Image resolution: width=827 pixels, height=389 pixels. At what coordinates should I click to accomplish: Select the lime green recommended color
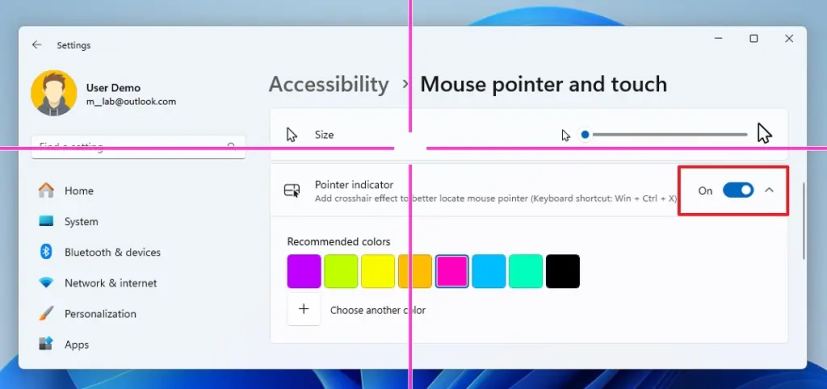[x=341, y=271]
